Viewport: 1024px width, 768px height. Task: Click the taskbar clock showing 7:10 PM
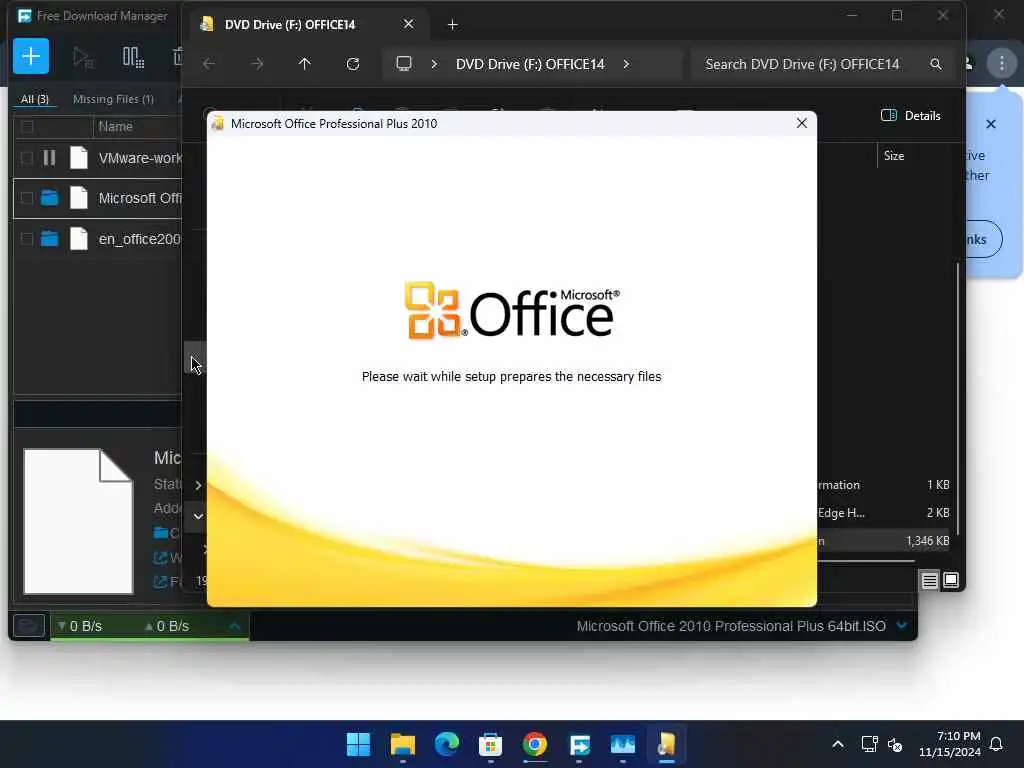tap(950, 744)
